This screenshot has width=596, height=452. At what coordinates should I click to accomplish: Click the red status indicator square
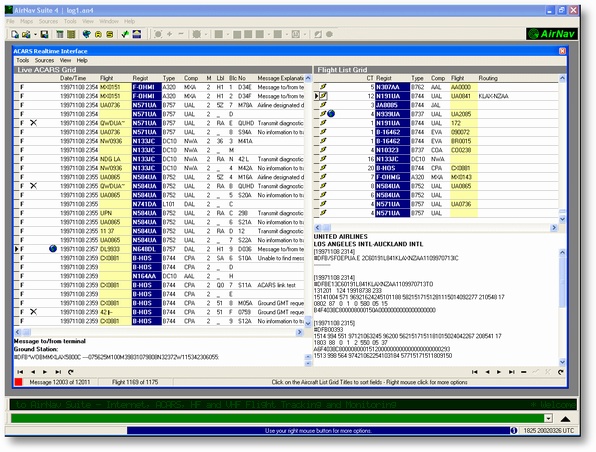point(18,382)
